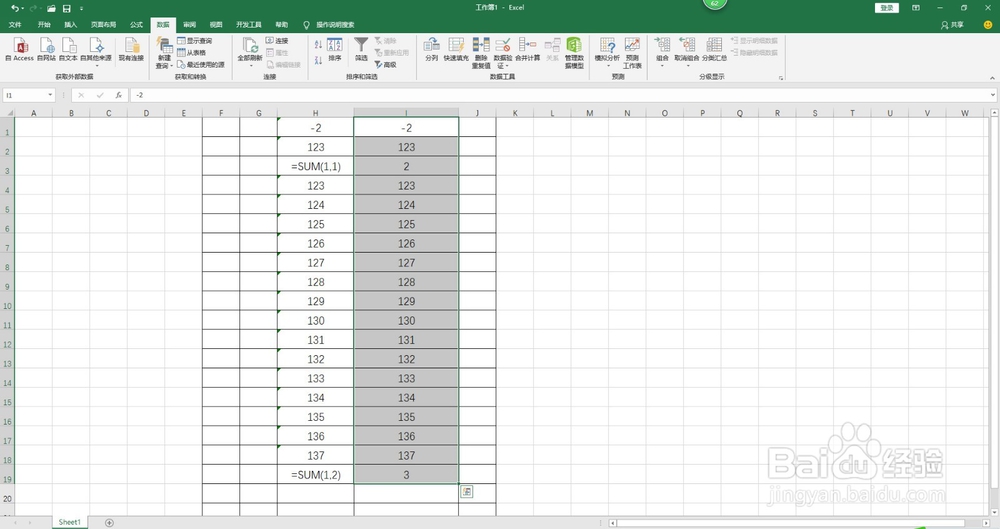Open the Name Box dropdown arrow
Screen dimensions: 1000x529
tap(50, 95)
